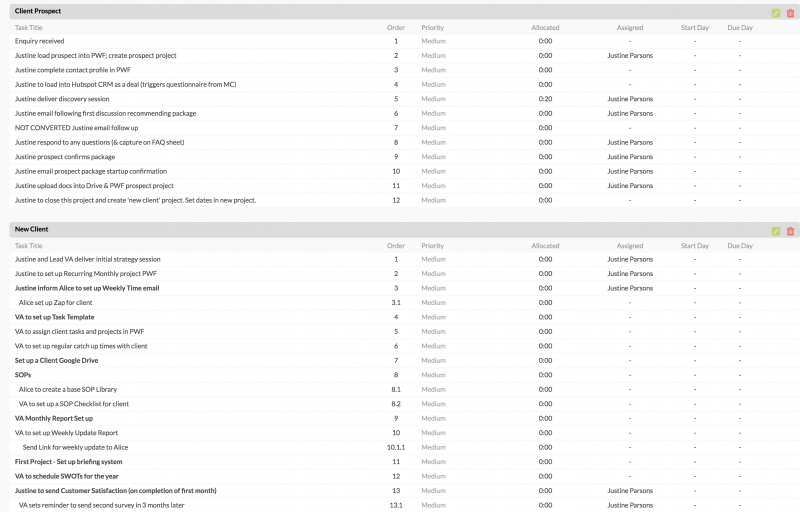Click the Order column header in Client Prospect
Image resolution: width=800 pixels, height=512 pixels.
click(396, 28)
